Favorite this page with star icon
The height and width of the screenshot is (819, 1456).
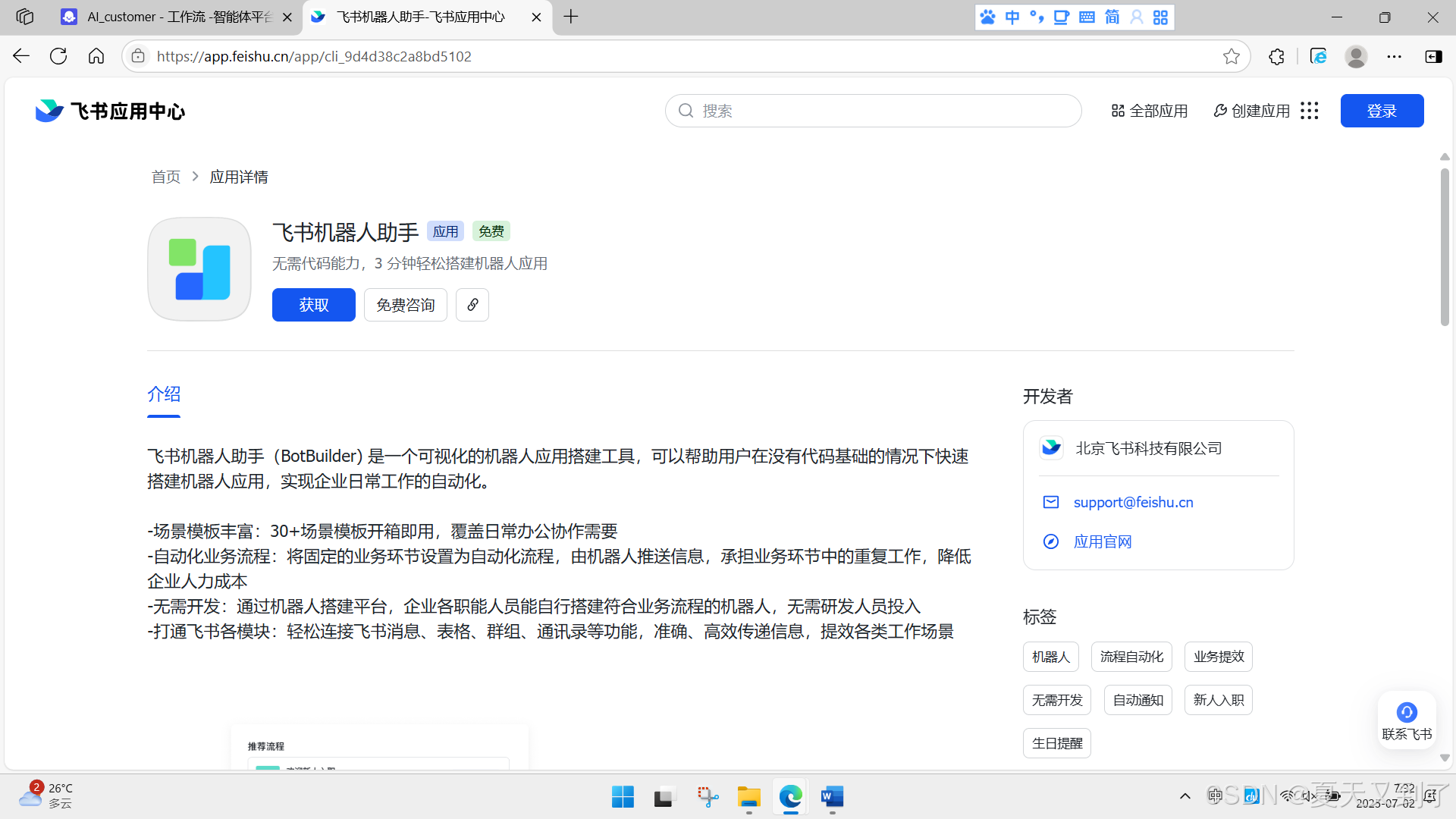(1231, 56)
